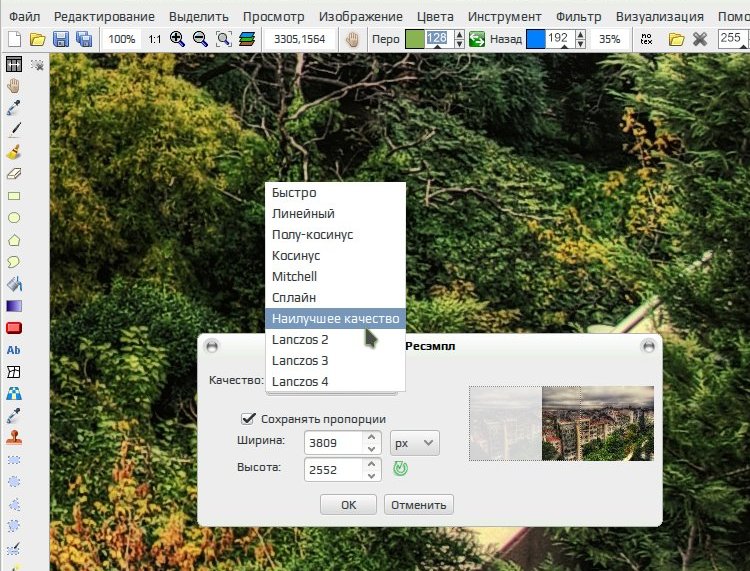This screenshot has height=571, width=750.
Task: Open the Цвета menu
Action: pos(435,16)
